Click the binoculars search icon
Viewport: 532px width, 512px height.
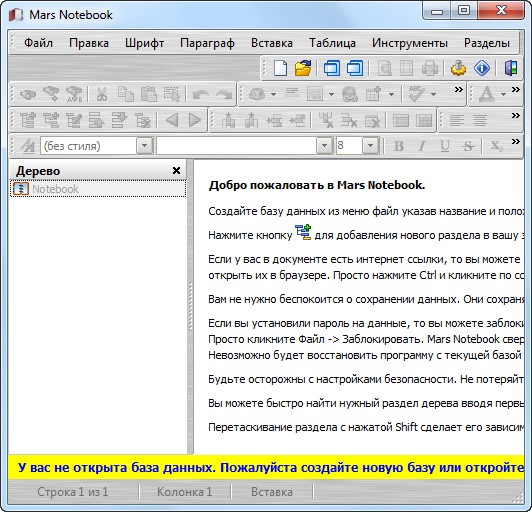(28, 94)
